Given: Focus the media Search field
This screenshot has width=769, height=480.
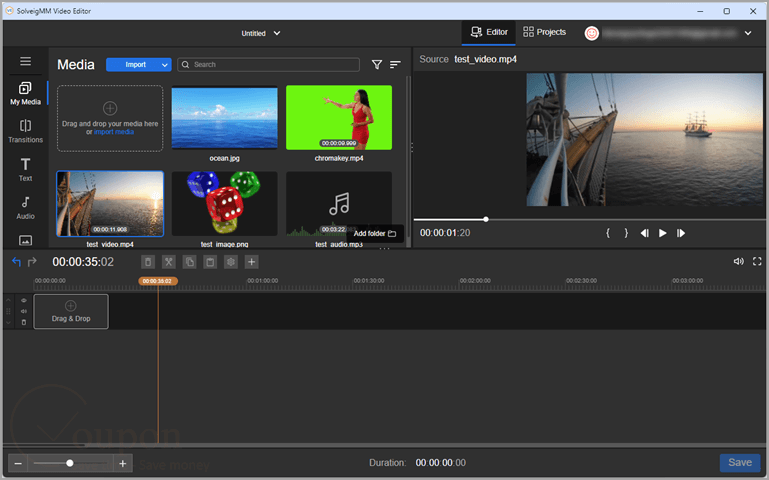Looking at the screenshot, I should point(268,65).
